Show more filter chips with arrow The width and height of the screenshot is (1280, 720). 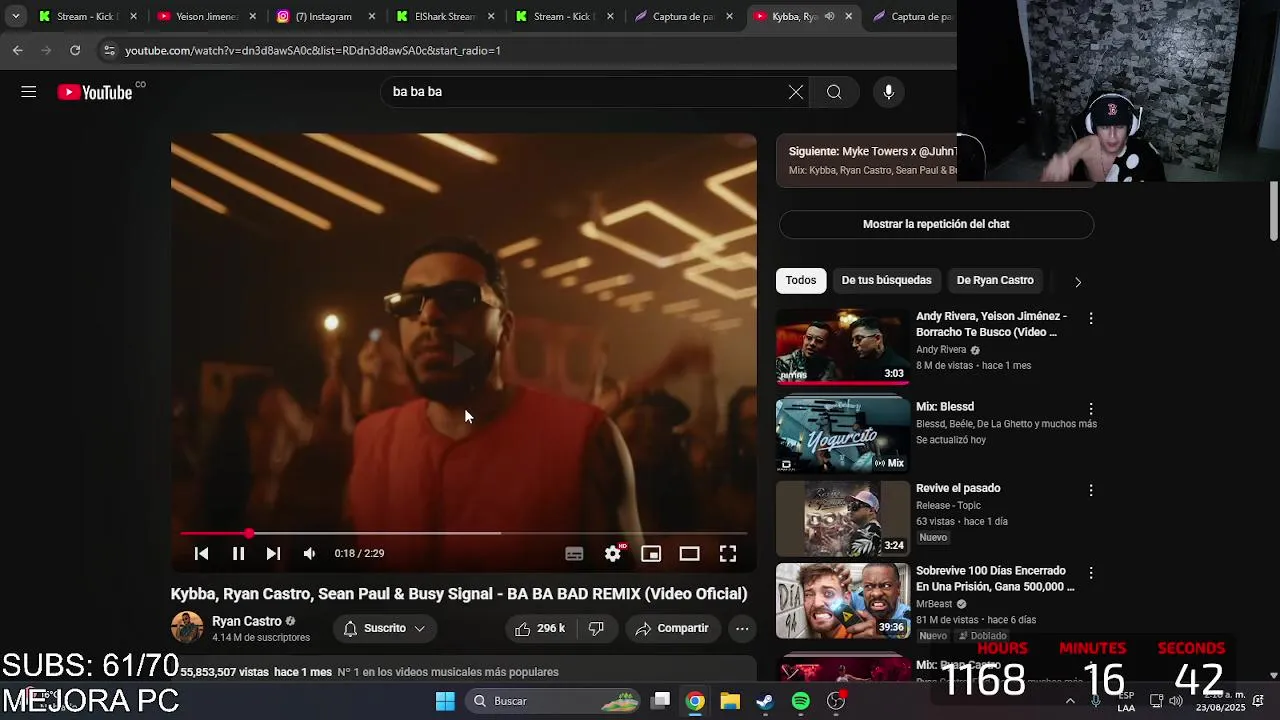point(1078,281)
